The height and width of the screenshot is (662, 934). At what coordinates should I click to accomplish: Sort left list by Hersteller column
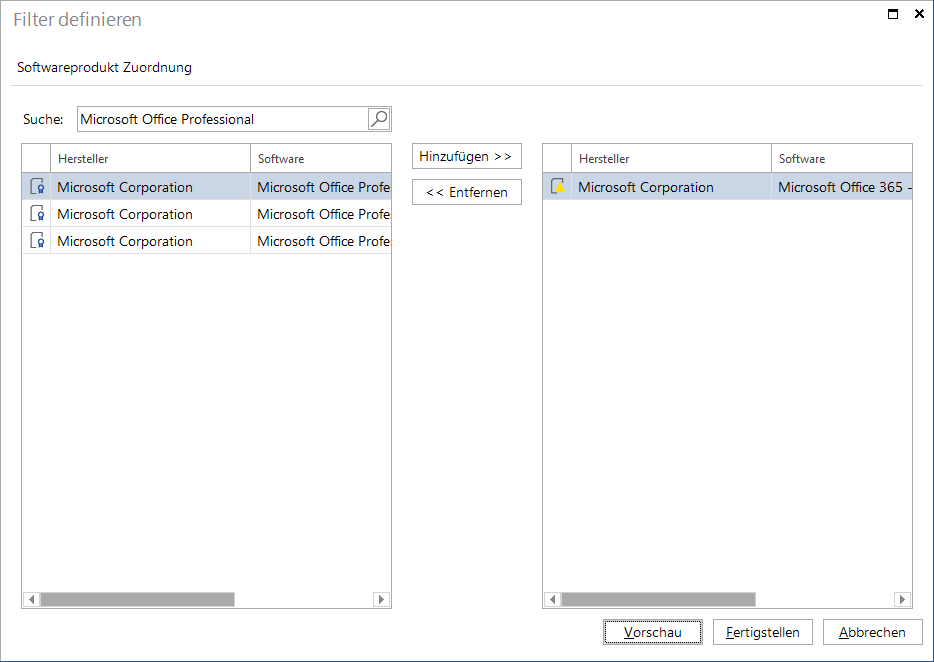coord(151,158)
